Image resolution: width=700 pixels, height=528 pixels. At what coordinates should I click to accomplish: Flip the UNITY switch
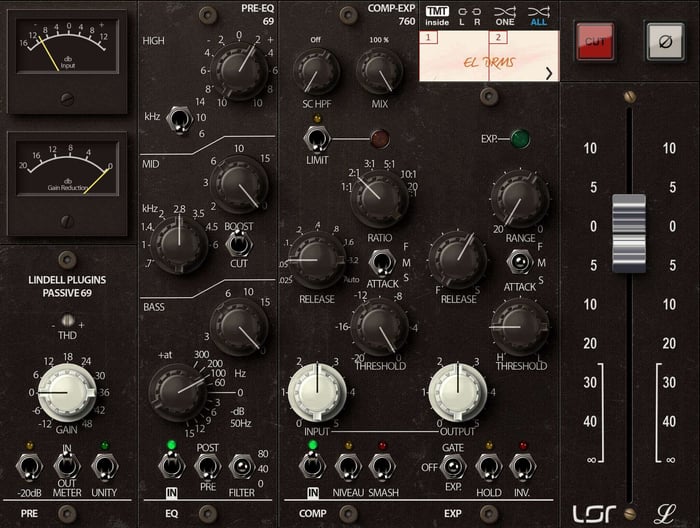104,467
